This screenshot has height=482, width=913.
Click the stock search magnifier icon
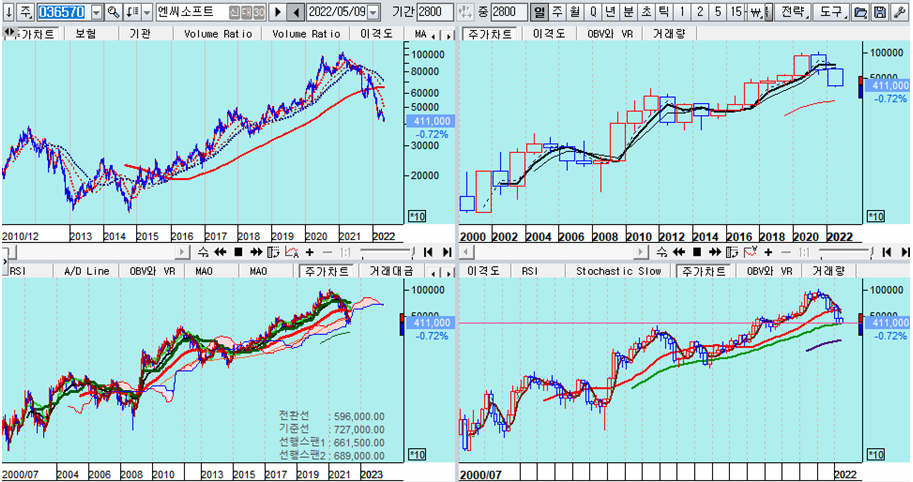(x=113, y=12)
